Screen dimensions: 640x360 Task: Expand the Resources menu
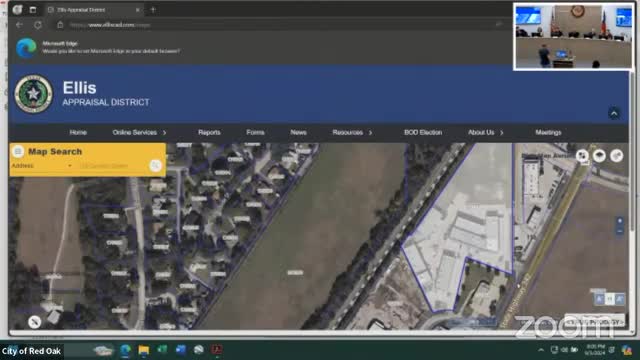[x=352, y=132]
